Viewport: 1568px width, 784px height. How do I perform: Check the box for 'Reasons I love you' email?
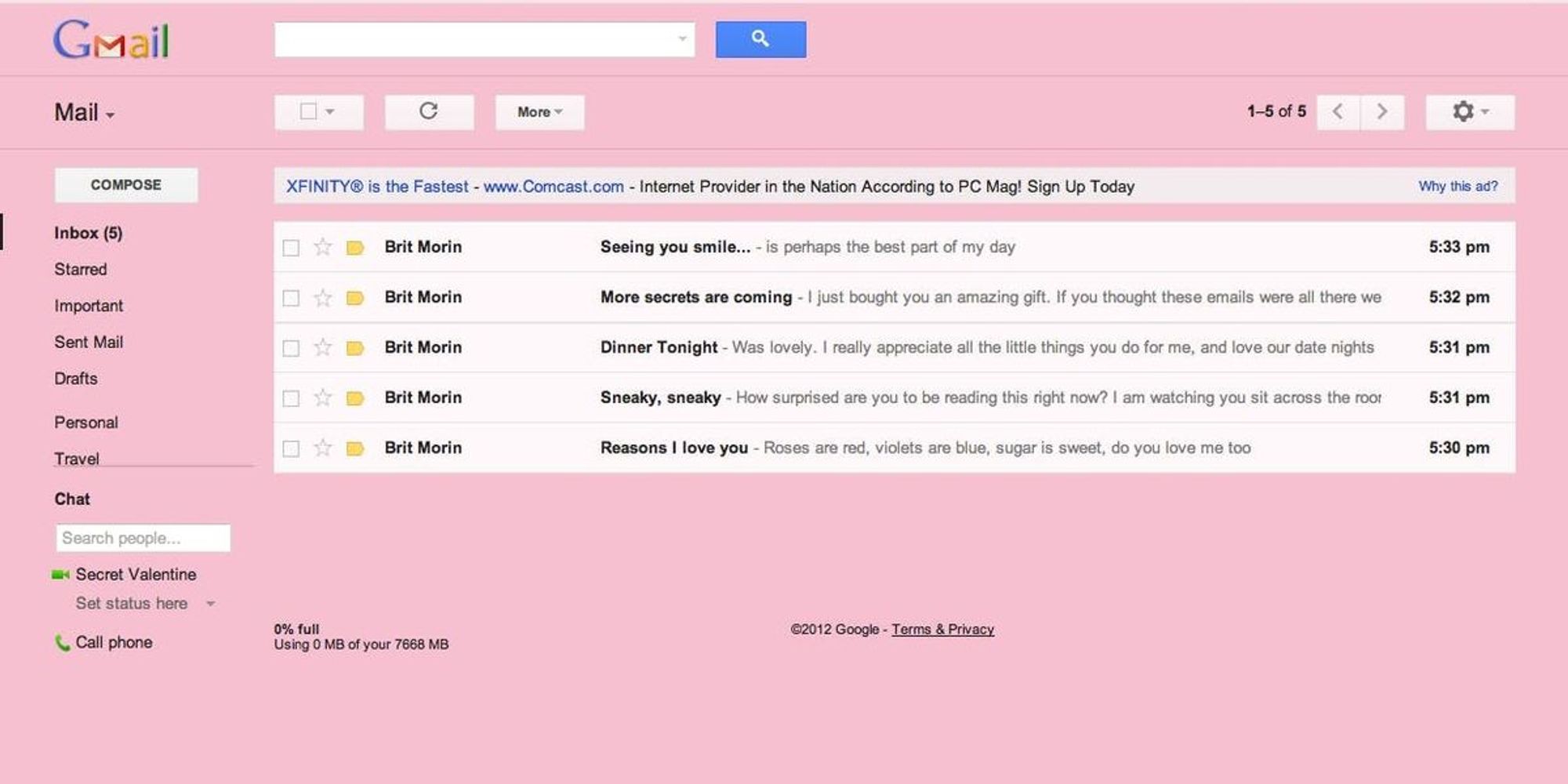click(291, 448)
